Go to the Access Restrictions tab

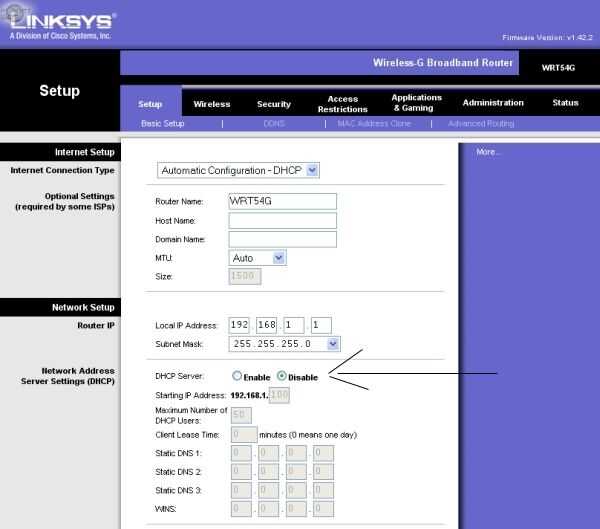(x=342, y=104)
